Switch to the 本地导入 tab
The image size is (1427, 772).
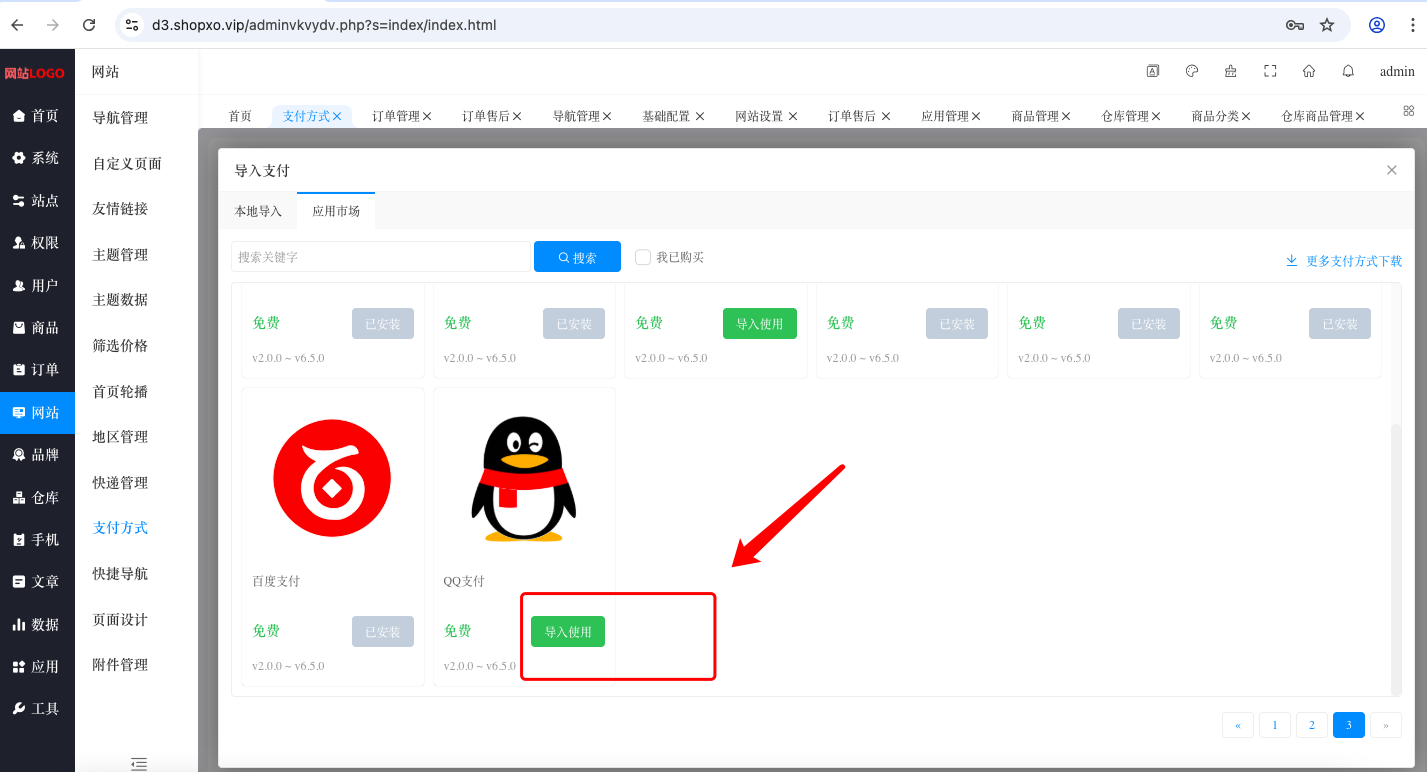pos(258,211)
